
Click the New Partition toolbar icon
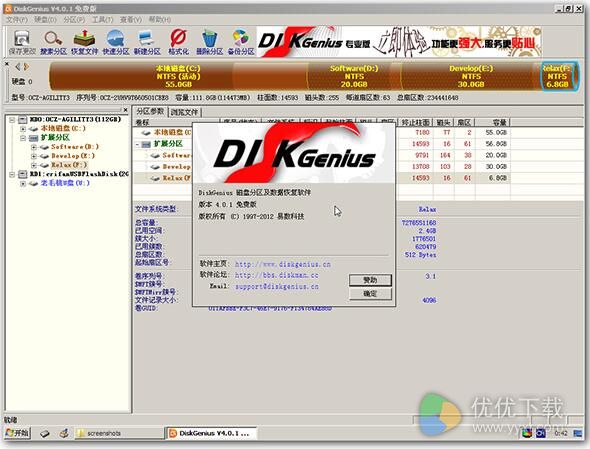tap(147, 43)
